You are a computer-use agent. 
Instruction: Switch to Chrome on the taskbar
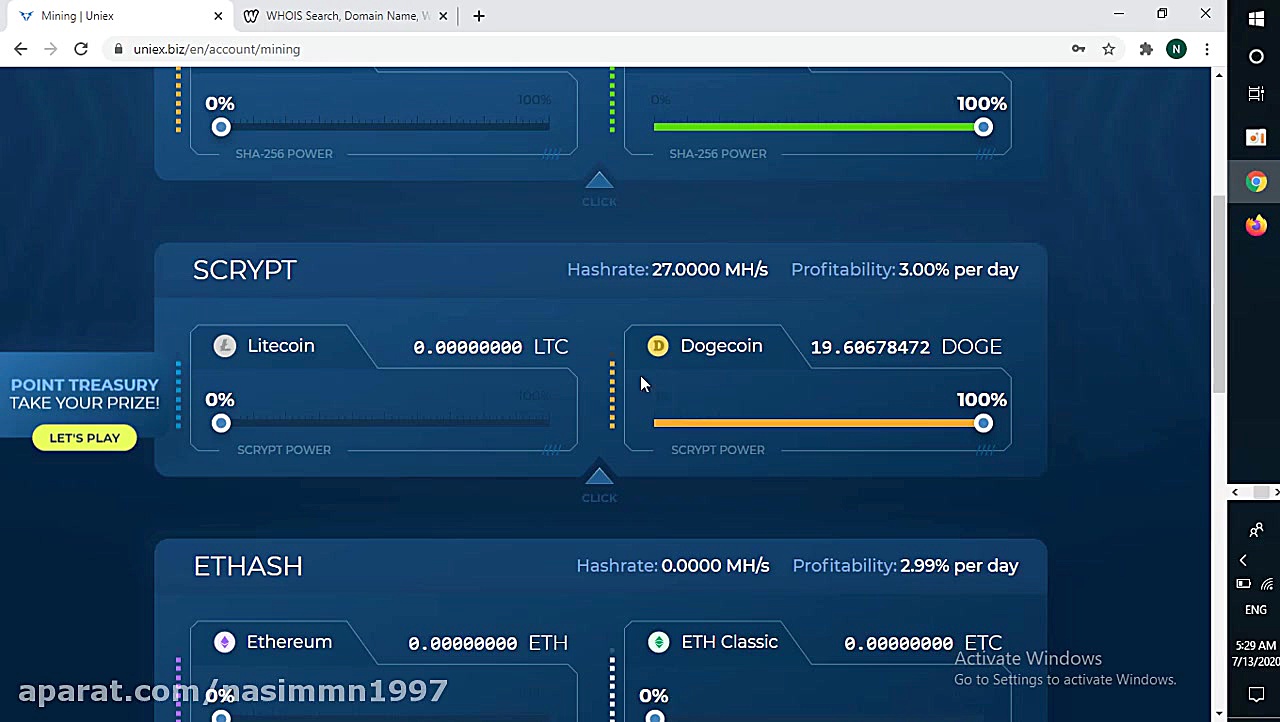point(1256,182)
